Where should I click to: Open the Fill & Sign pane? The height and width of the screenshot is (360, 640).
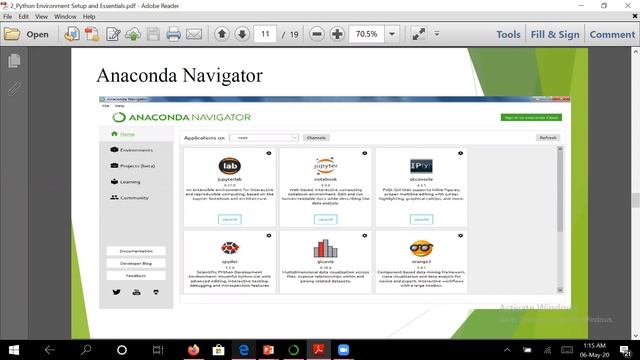pyautogui.click(x=555, y=35)
